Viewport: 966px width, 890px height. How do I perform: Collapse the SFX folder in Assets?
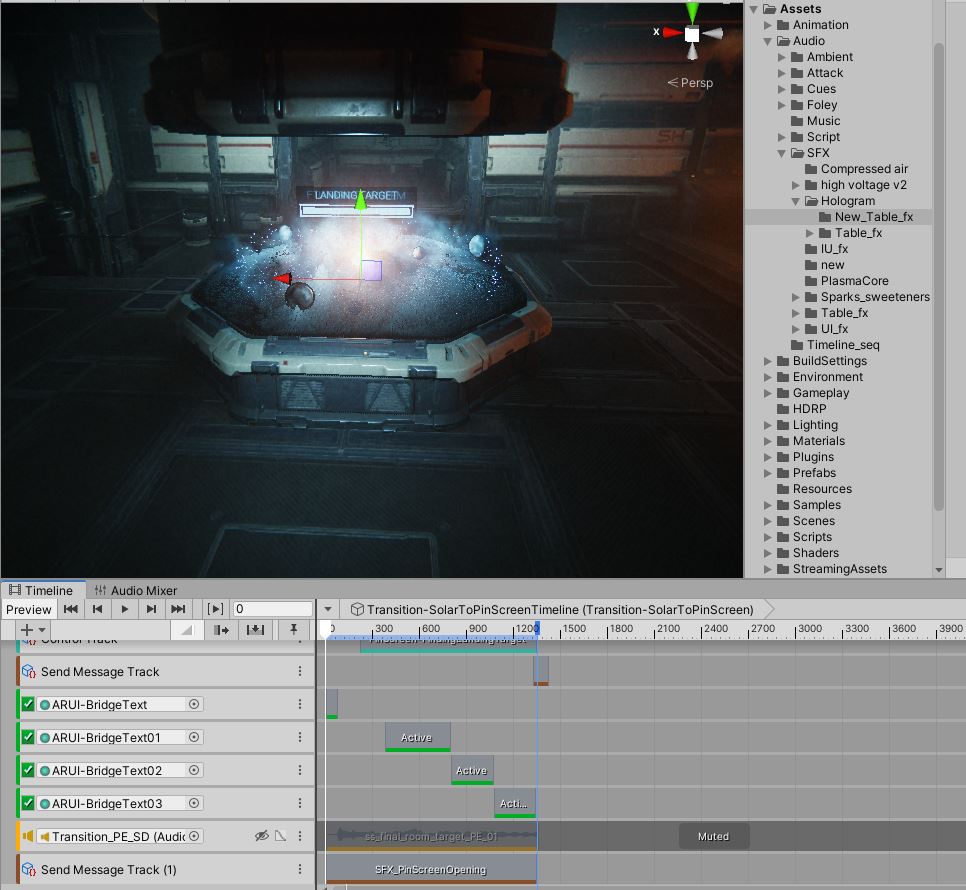point(781,153)
